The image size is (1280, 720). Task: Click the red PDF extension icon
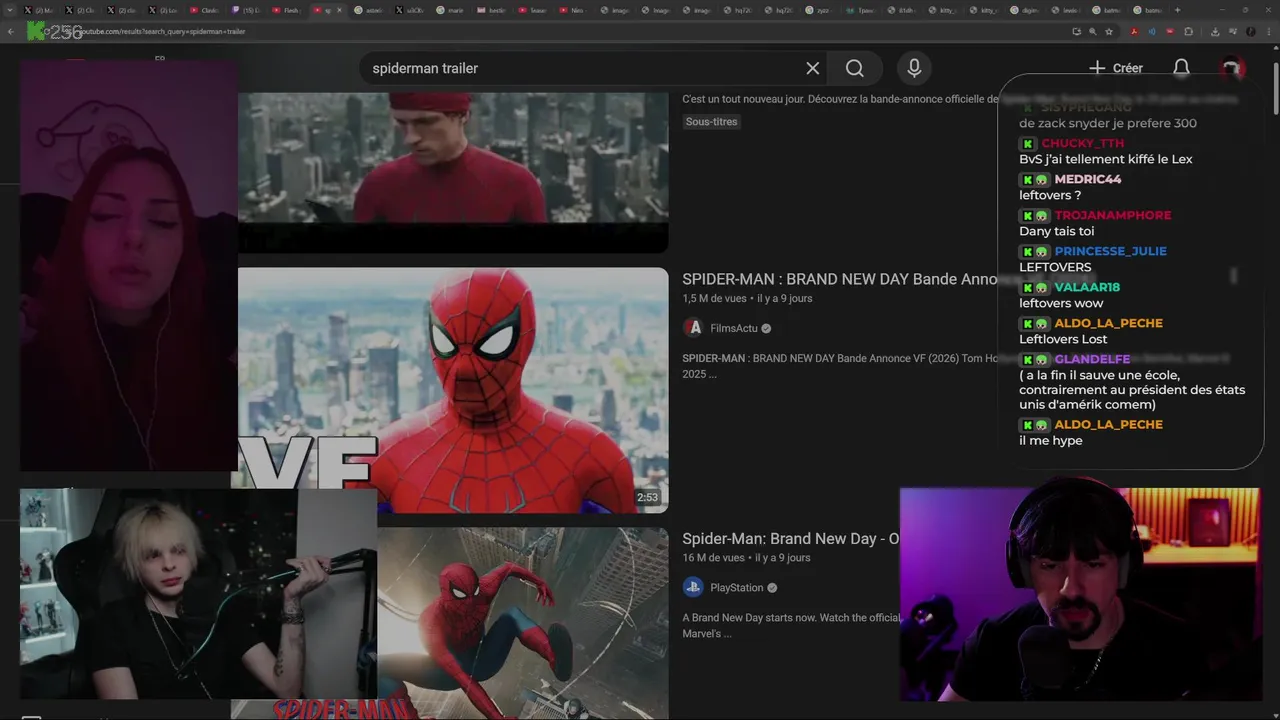point(1134,32)
